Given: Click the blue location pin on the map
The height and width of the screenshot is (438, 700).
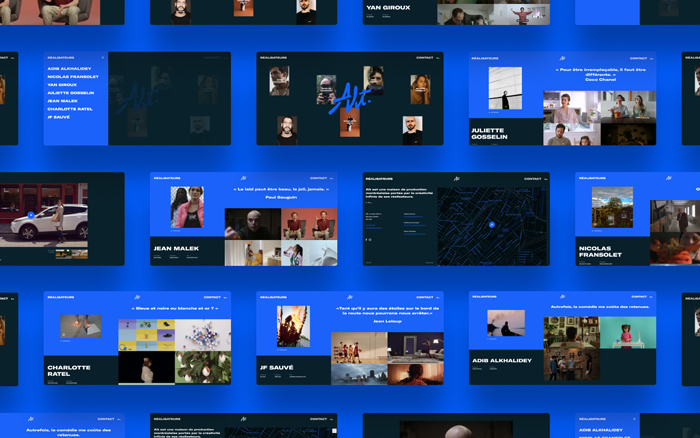Looking at the screenshot, I should pos(491,224).
